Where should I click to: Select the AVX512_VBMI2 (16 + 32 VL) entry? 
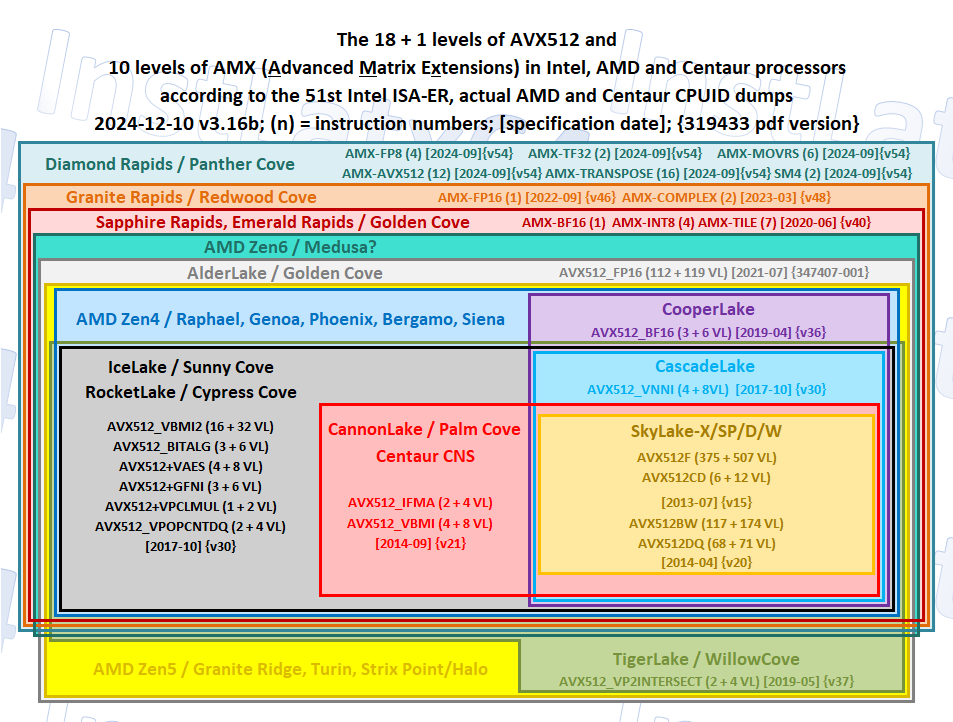click(190, 426)
